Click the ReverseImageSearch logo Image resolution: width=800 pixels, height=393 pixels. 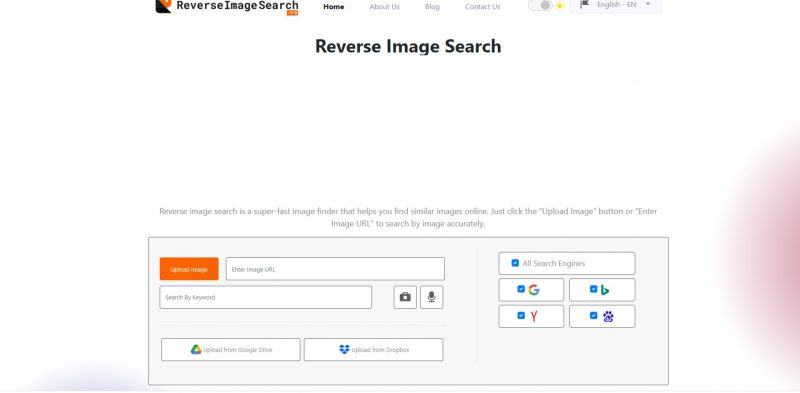pyautogui.click(x=227, y=7)
